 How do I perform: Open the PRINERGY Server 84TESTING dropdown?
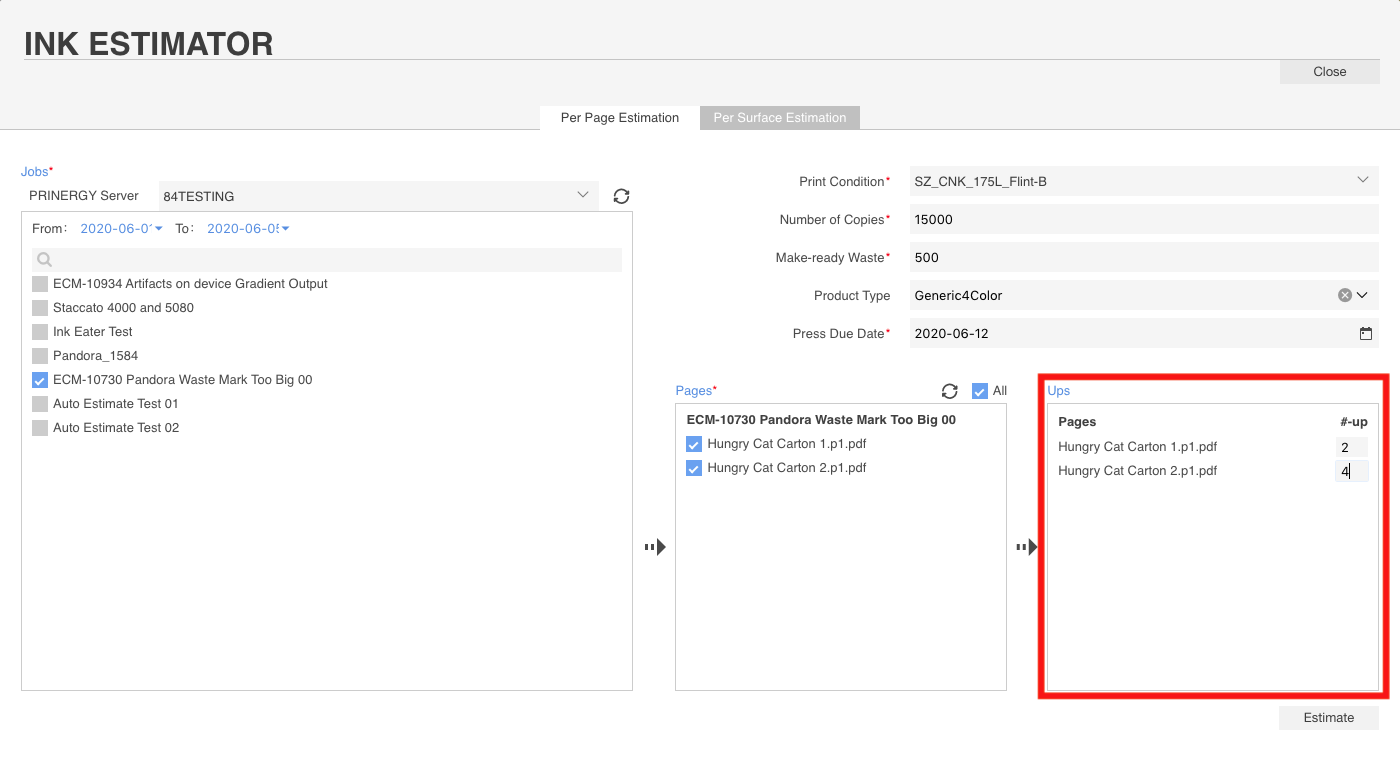[378, 196]
